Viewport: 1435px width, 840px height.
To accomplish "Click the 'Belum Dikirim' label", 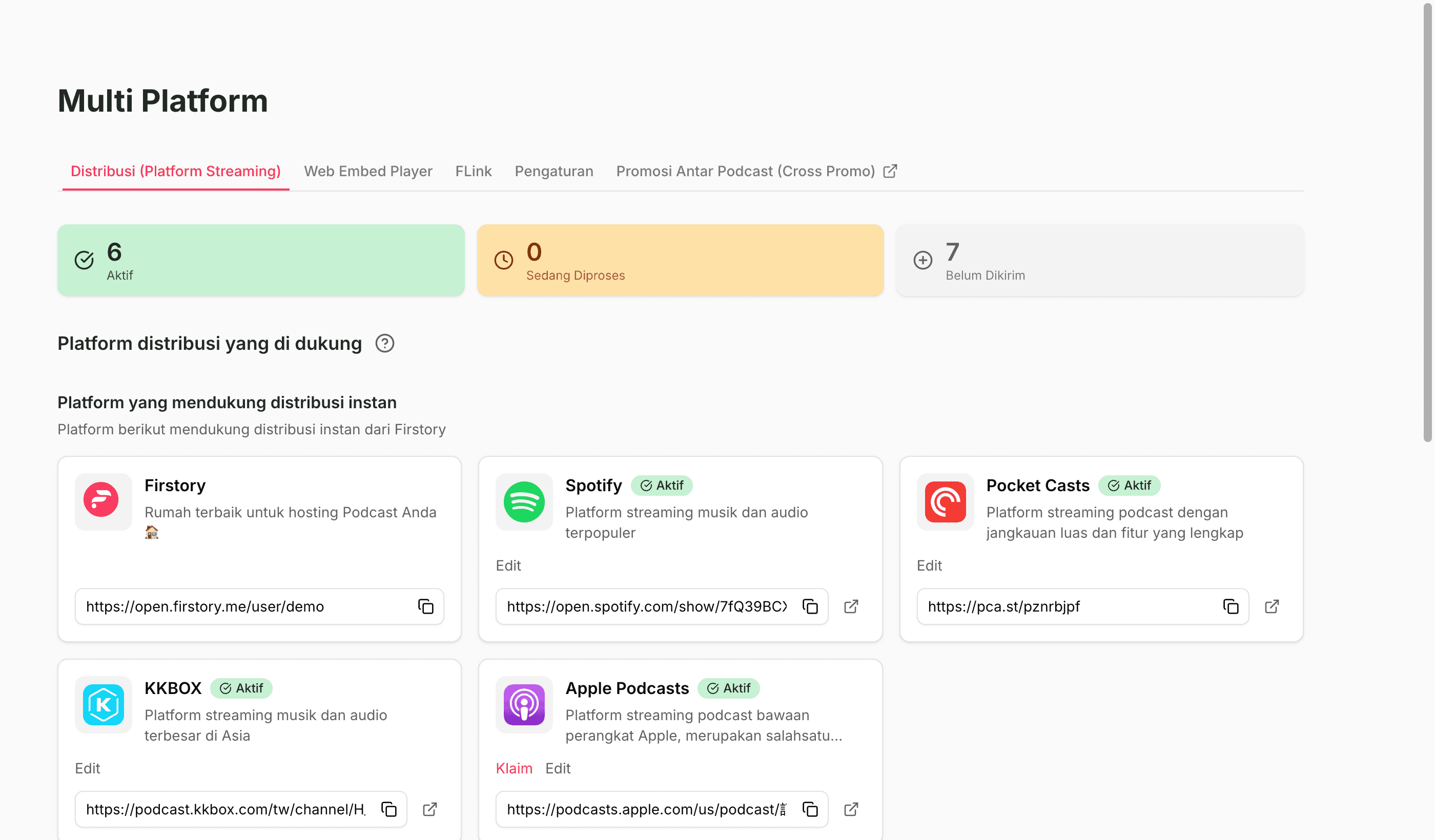I will 986,276.
